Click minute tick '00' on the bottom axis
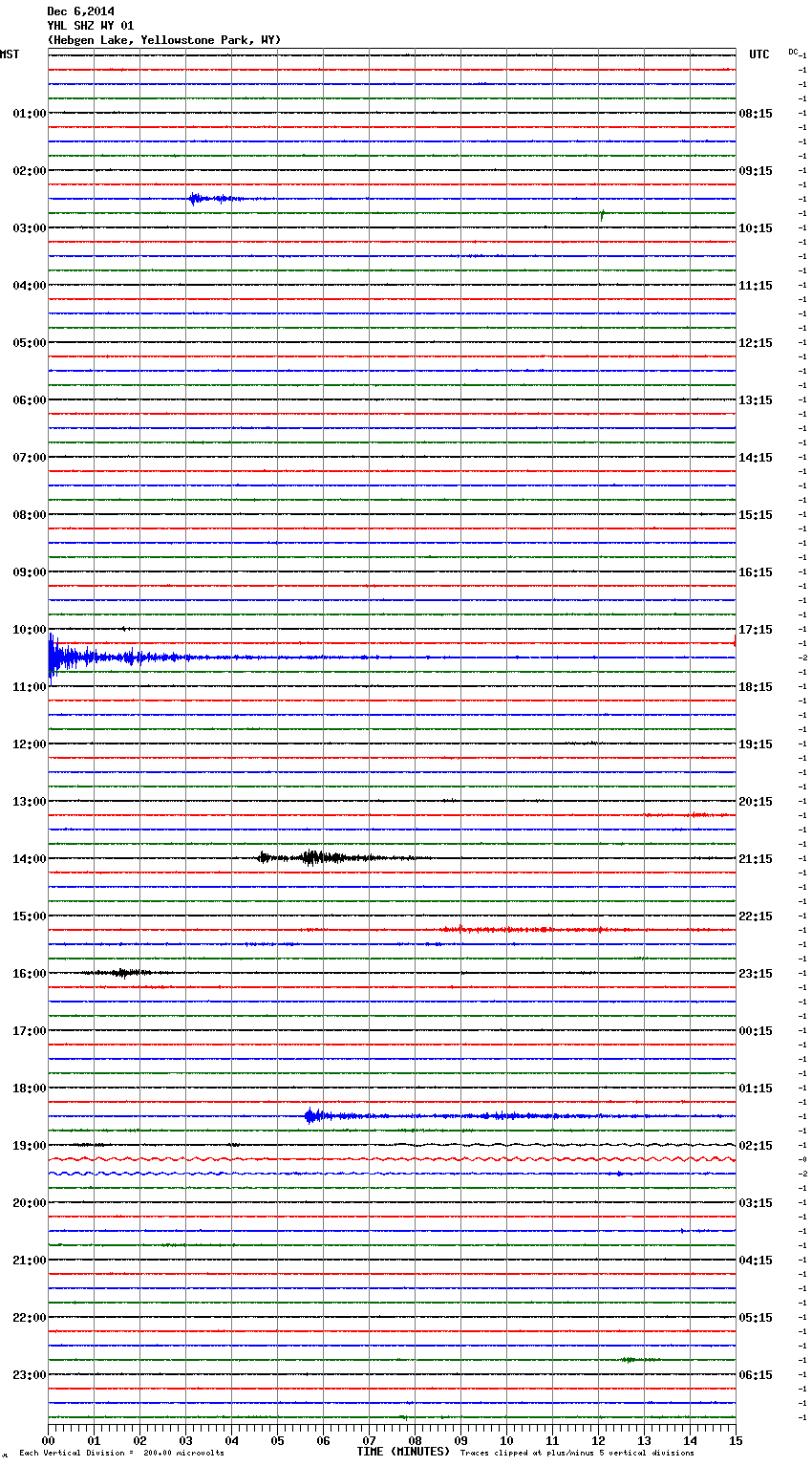Screen dimensions: 812x1466 click(x=48, y=1440)
